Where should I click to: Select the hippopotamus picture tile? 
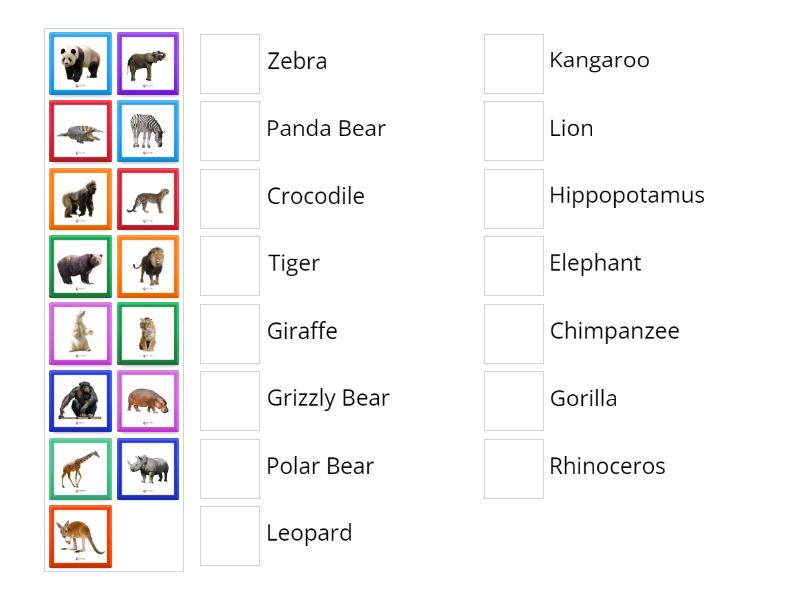point(148,400)
